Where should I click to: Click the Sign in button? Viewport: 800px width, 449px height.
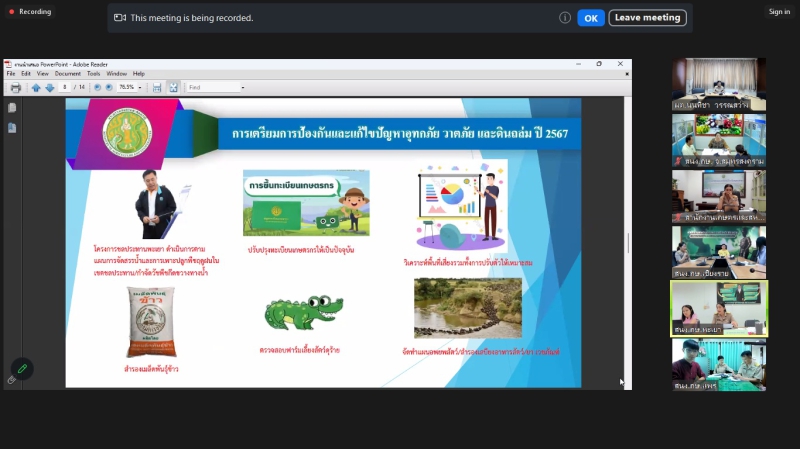[779, 12]
